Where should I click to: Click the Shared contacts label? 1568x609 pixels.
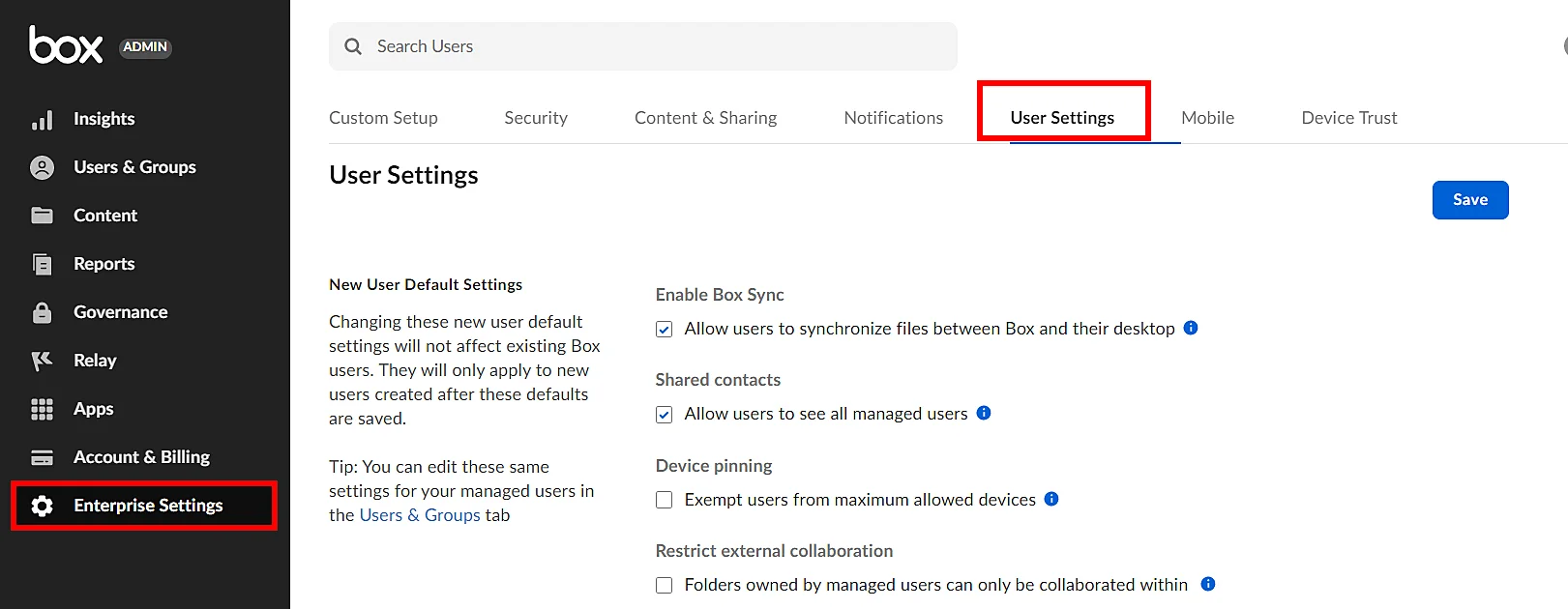[718, 380]
